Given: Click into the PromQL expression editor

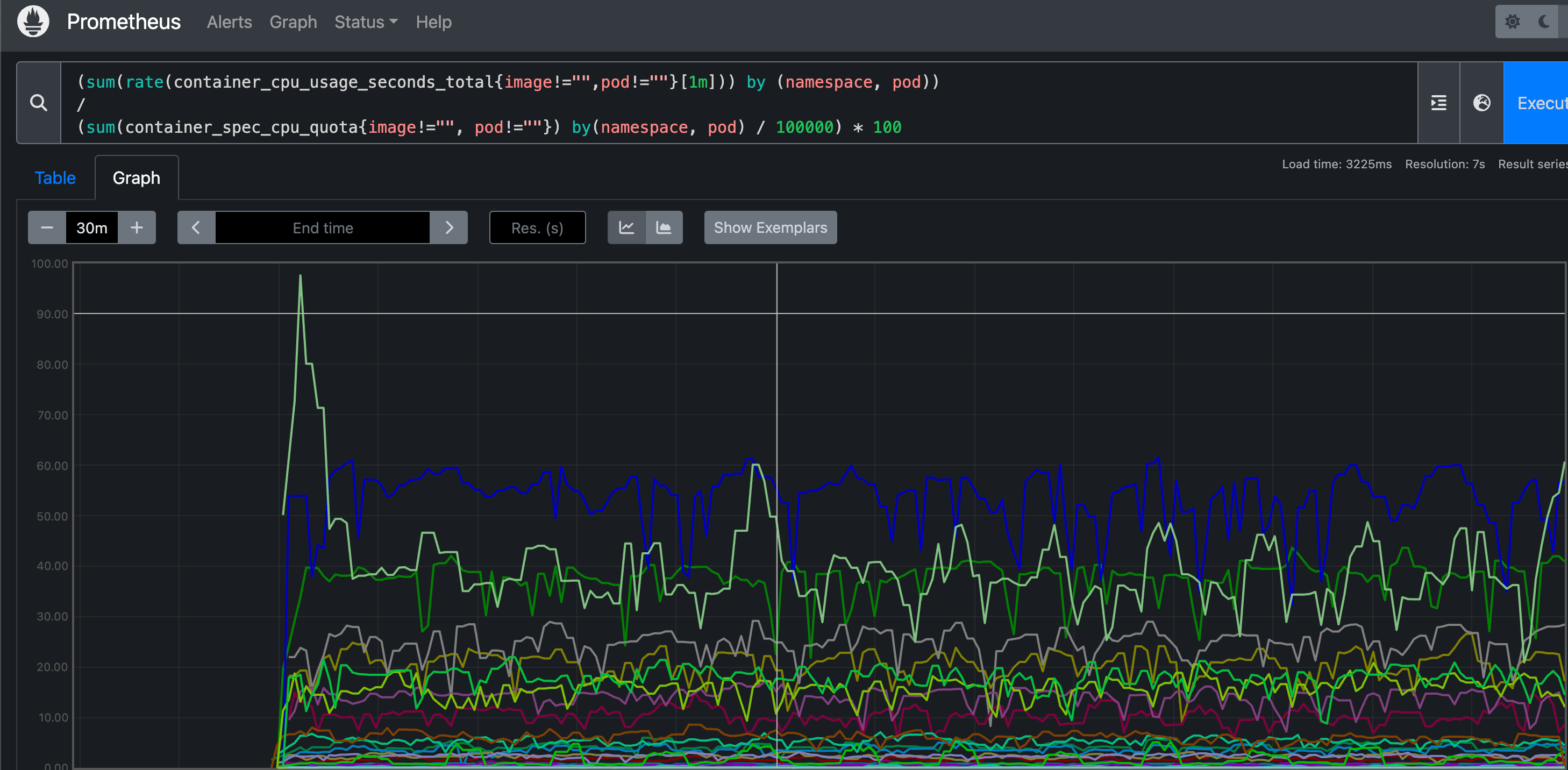Looking at the screenshot, I should (x=739, y=103).
